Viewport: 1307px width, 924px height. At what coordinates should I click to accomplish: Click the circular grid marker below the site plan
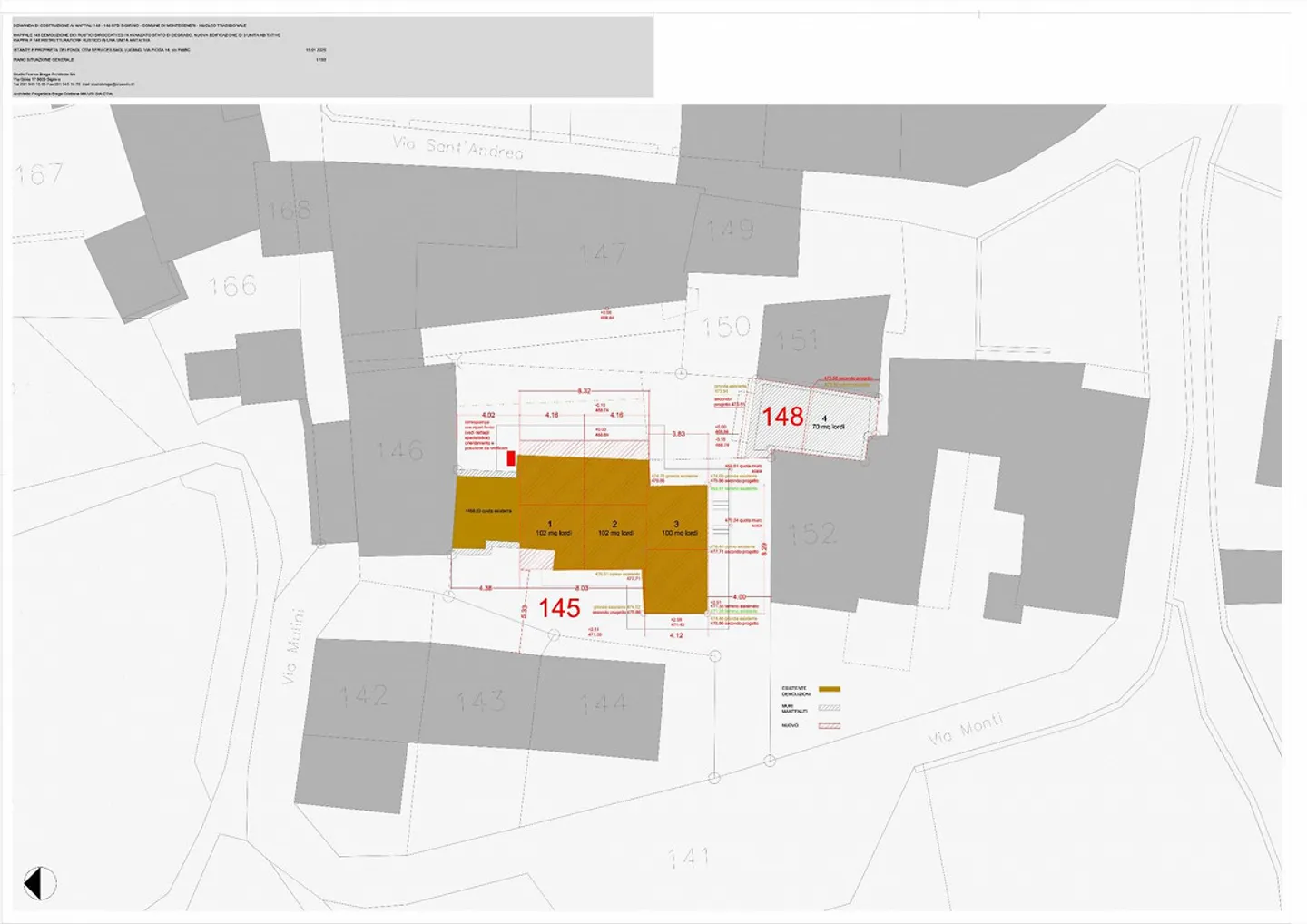coord(714,779)
